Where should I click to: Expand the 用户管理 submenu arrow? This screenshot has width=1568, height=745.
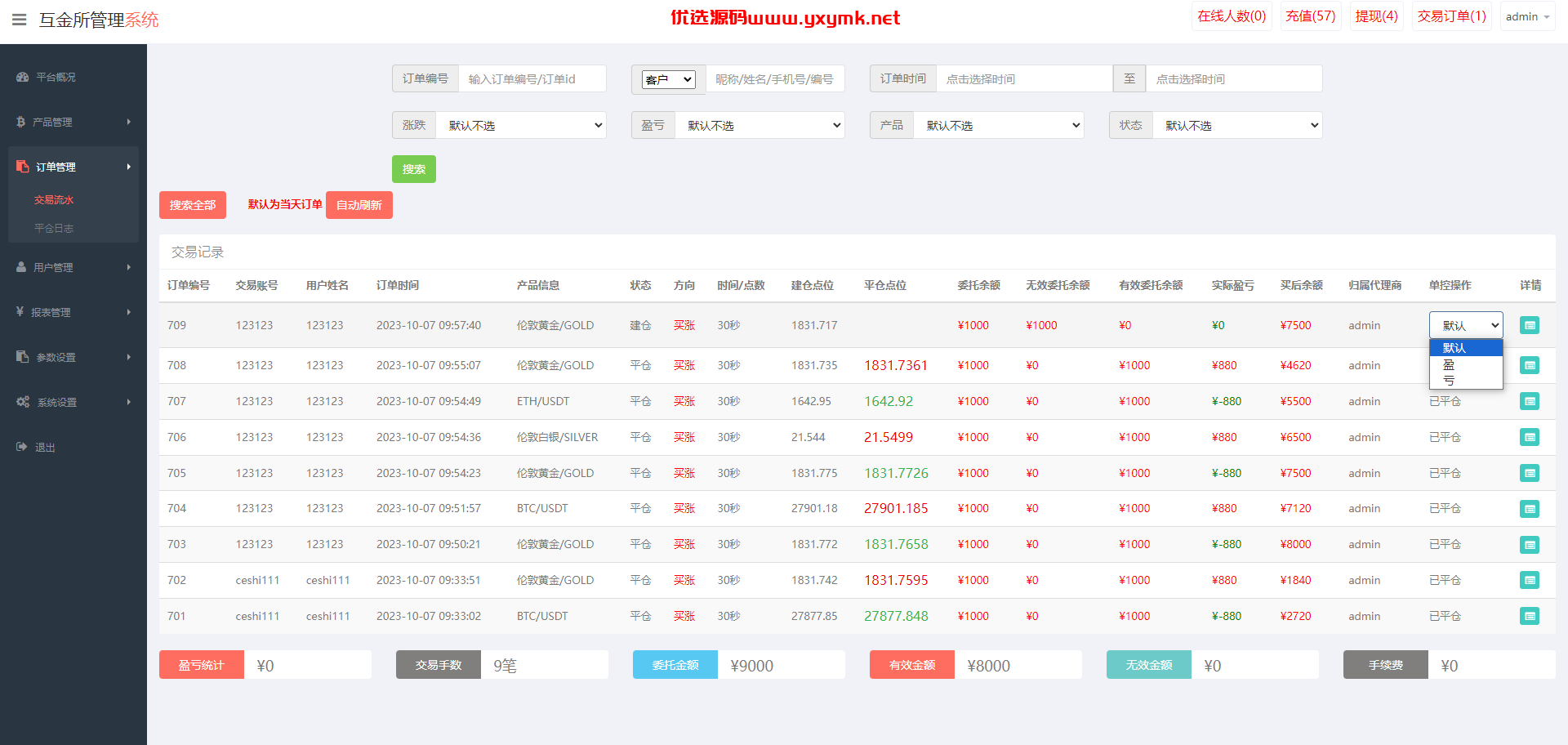pyautogui.click(x=129, y=267)
